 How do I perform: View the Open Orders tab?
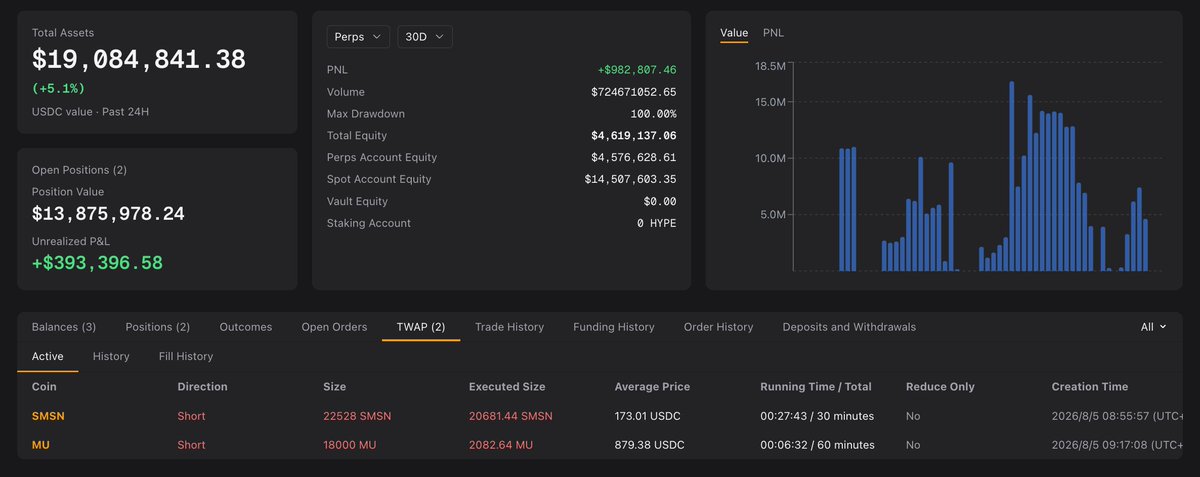tap(334, 327)
